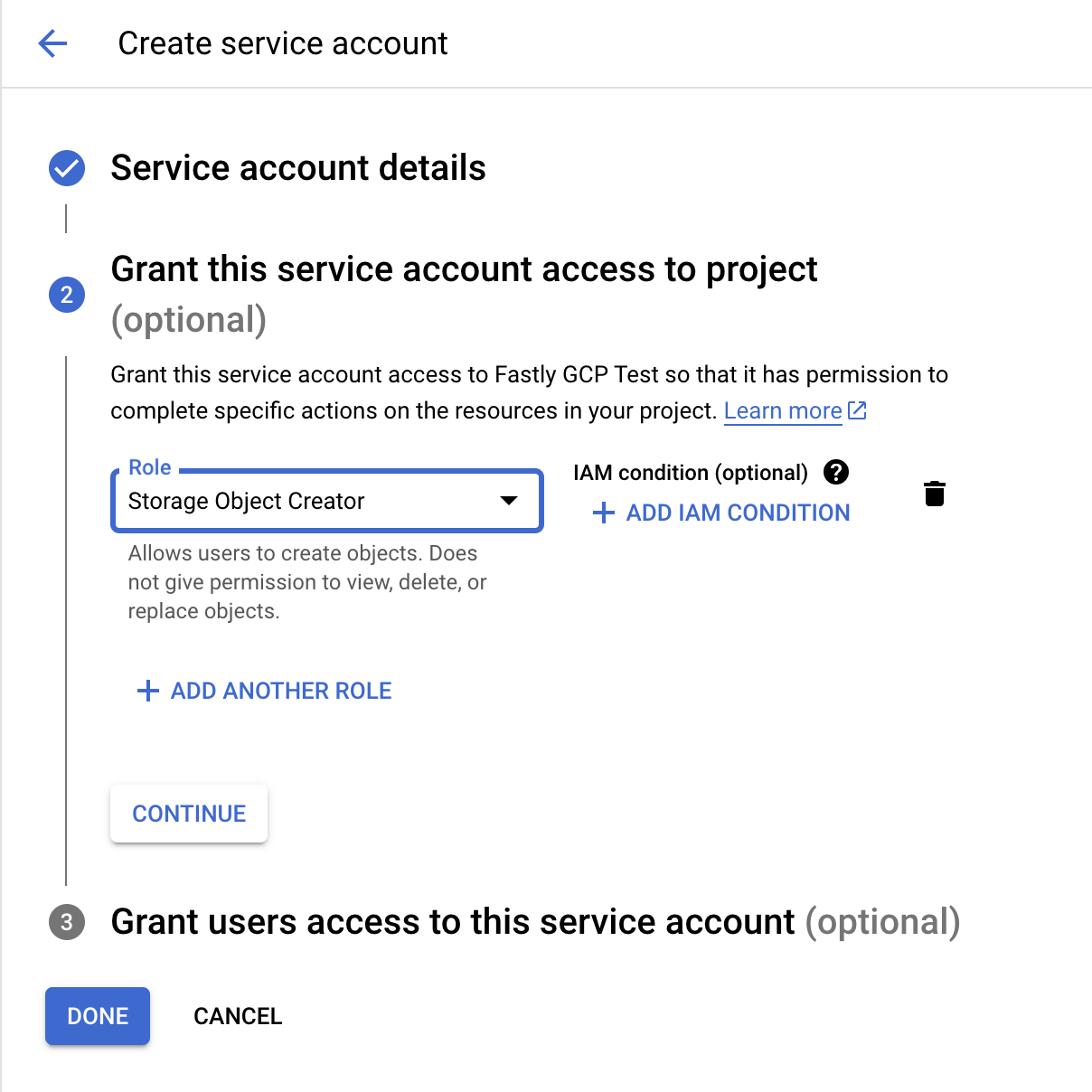
Task: Click the Grant this service account access heading
Action: [x=464, y=268]
